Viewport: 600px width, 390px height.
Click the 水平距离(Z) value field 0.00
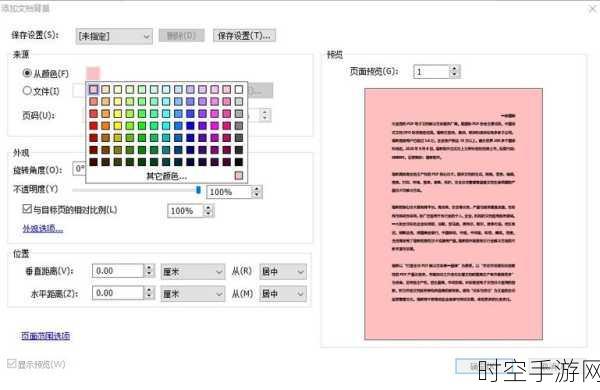click(x=118, y=293)
